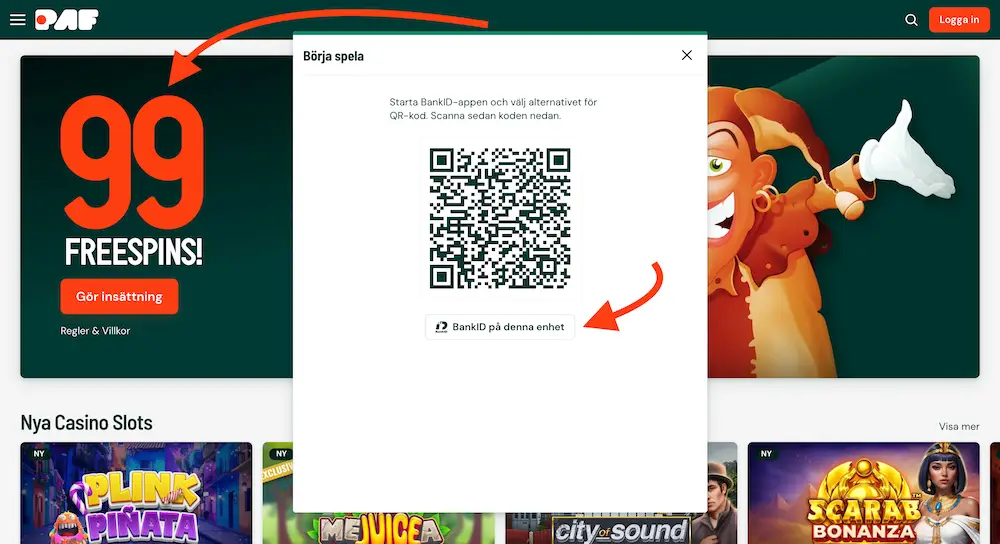The height and width of the screenshot is (544, 1000).
Task: Click the Gör insättning button
Action: [119, 297]
